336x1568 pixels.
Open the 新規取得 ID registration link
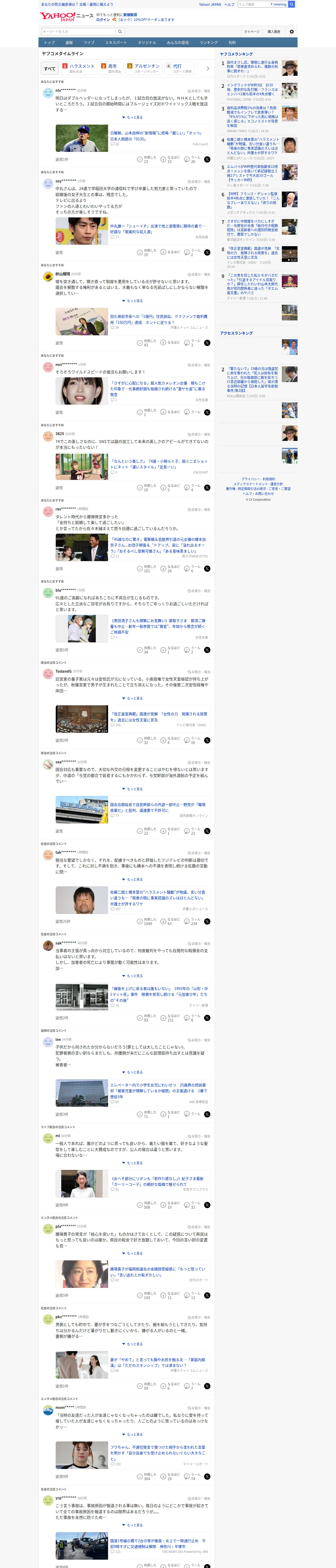130,15
